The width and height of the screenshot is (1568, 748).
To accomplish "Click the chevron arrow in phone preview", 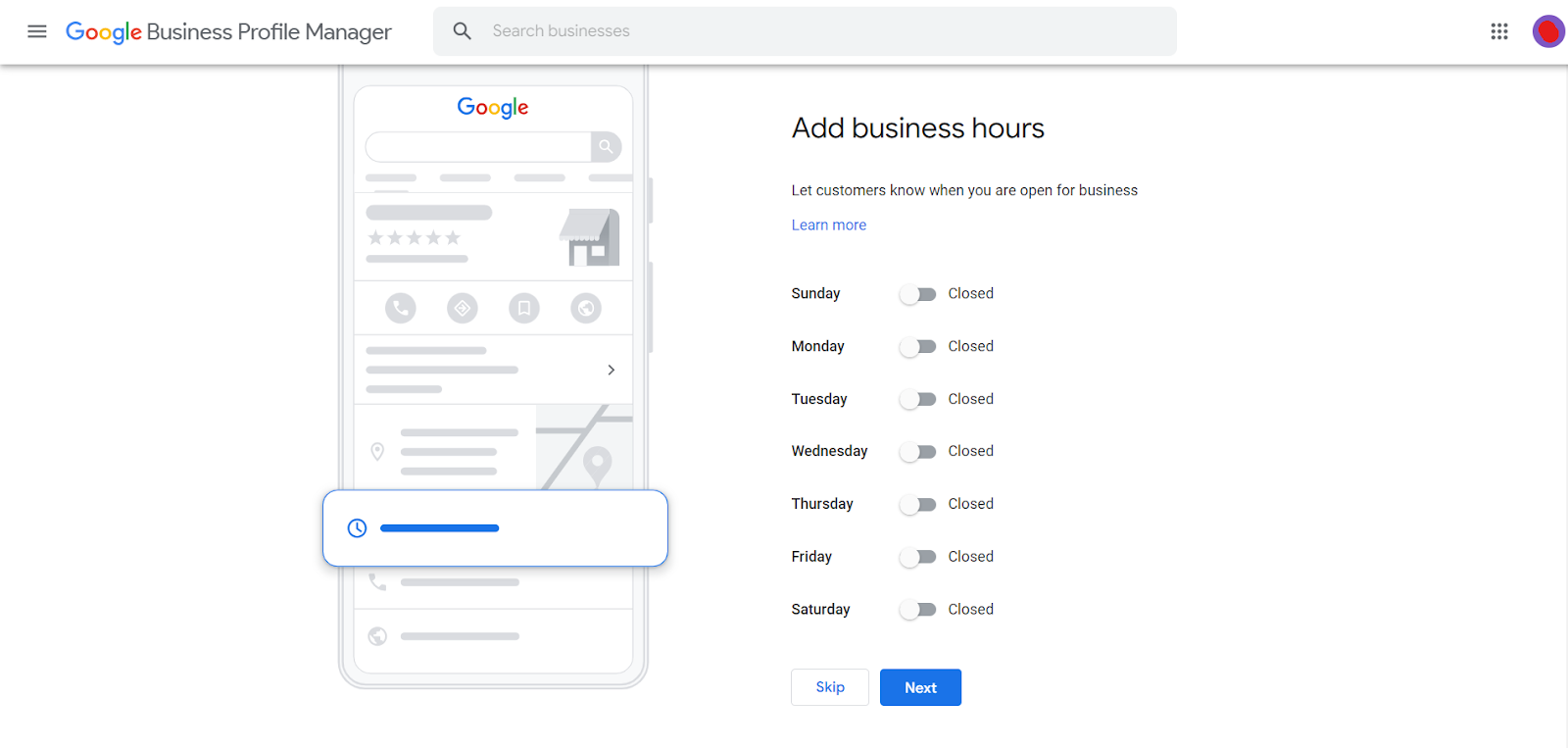I will 612,370.
